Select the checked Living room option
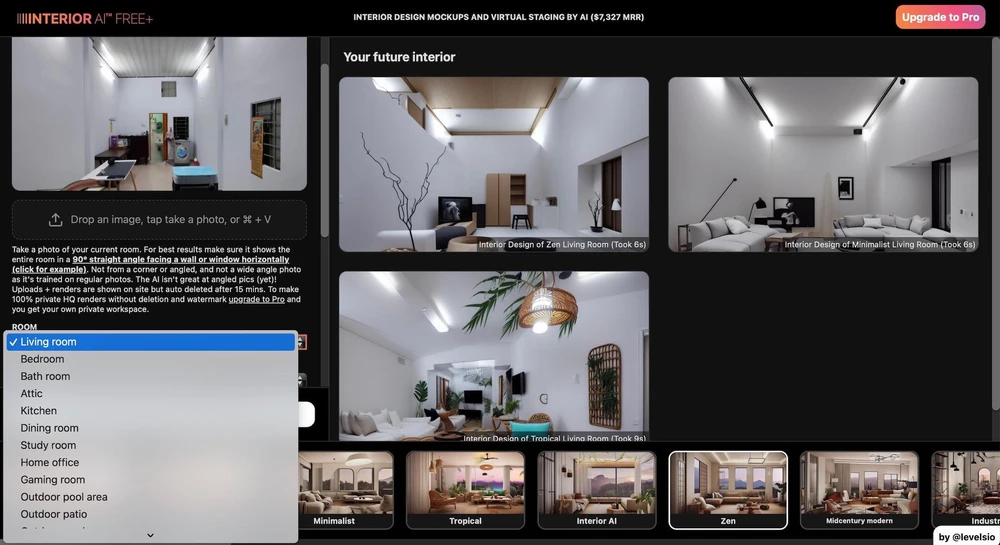This screenshot has width=1000, height=545. (48, 342)
